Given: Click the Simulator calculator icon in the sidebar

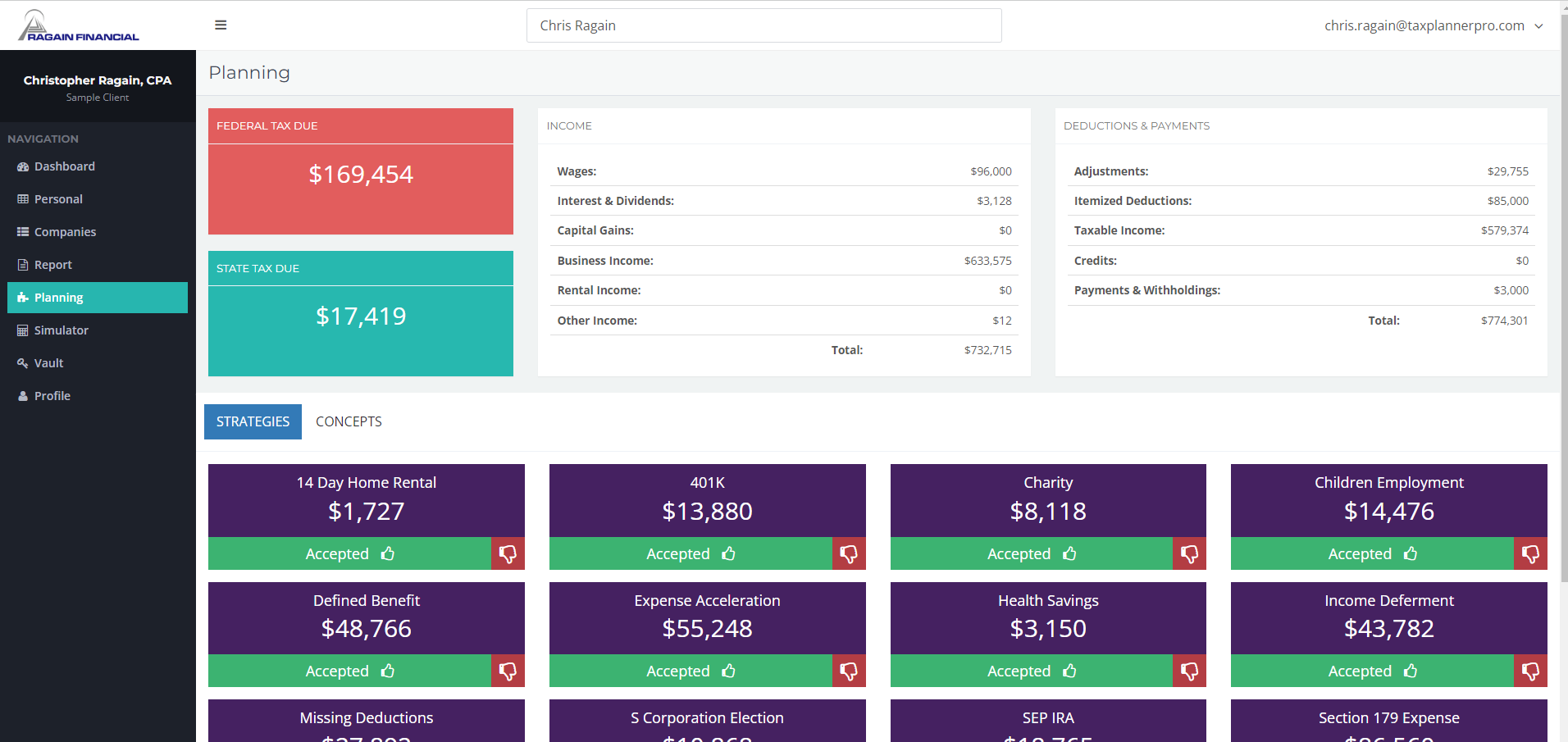Looking at the screenshot, I should [23, 330].
